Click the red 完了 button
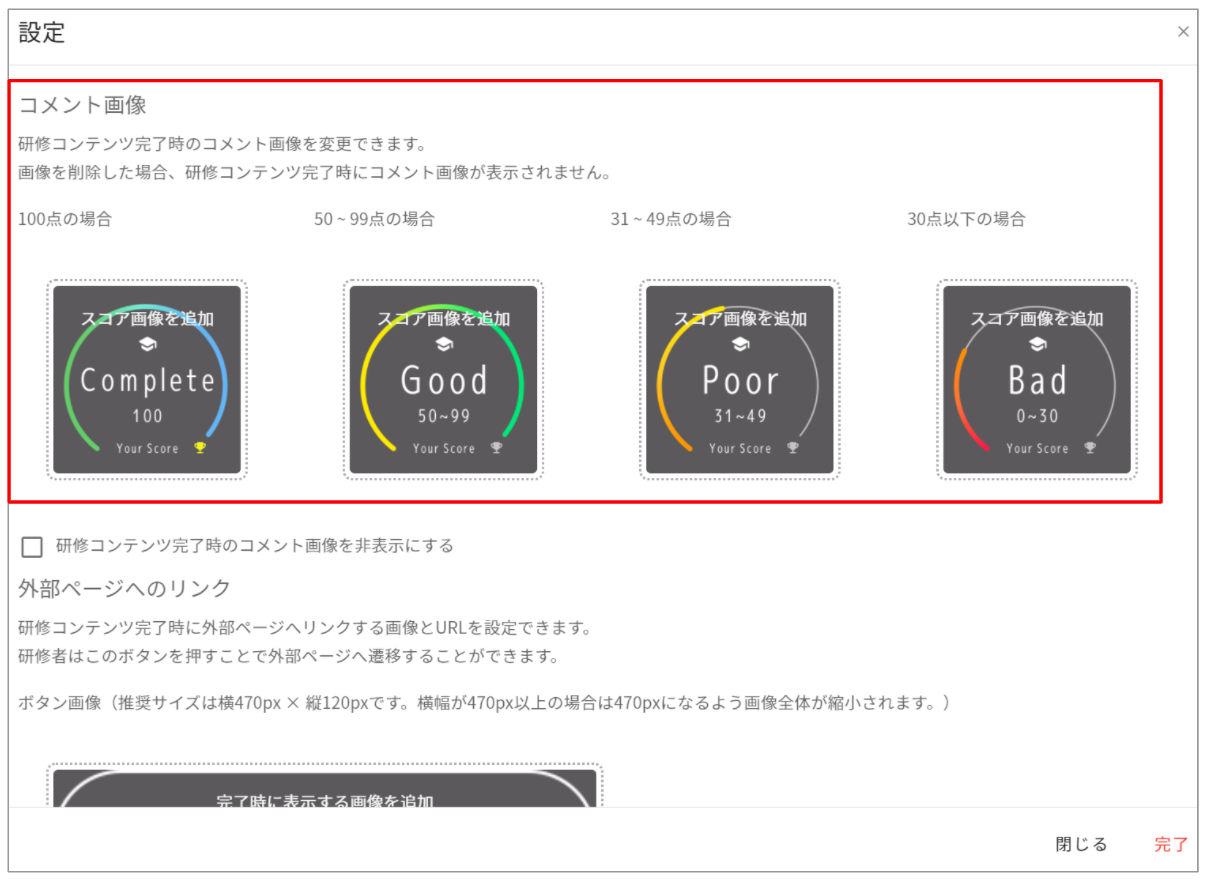Screen dimensions: 1214x884 [1171, 844]
